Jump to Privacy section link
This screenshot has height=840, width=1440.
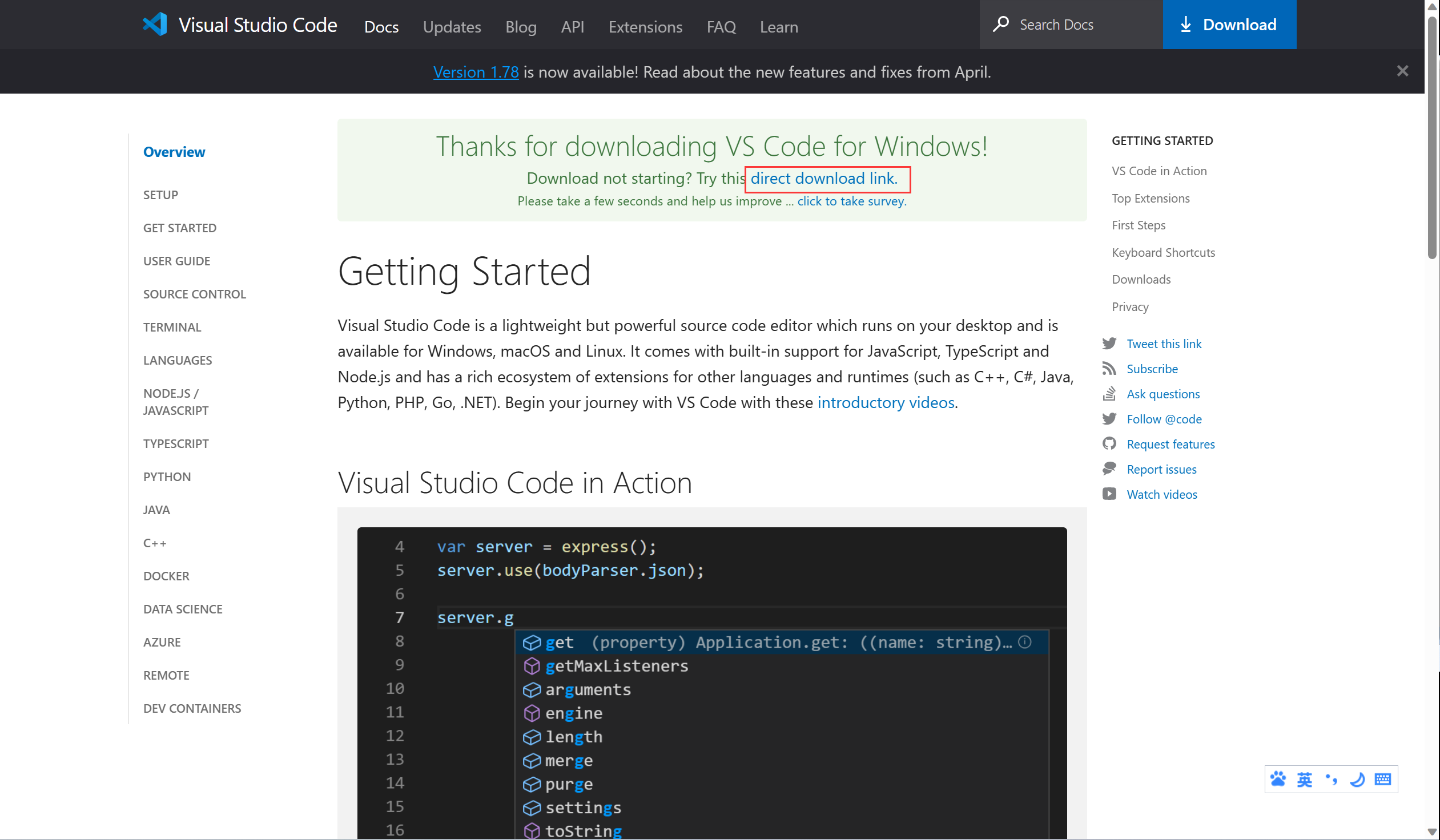(x=1130, y=306)
